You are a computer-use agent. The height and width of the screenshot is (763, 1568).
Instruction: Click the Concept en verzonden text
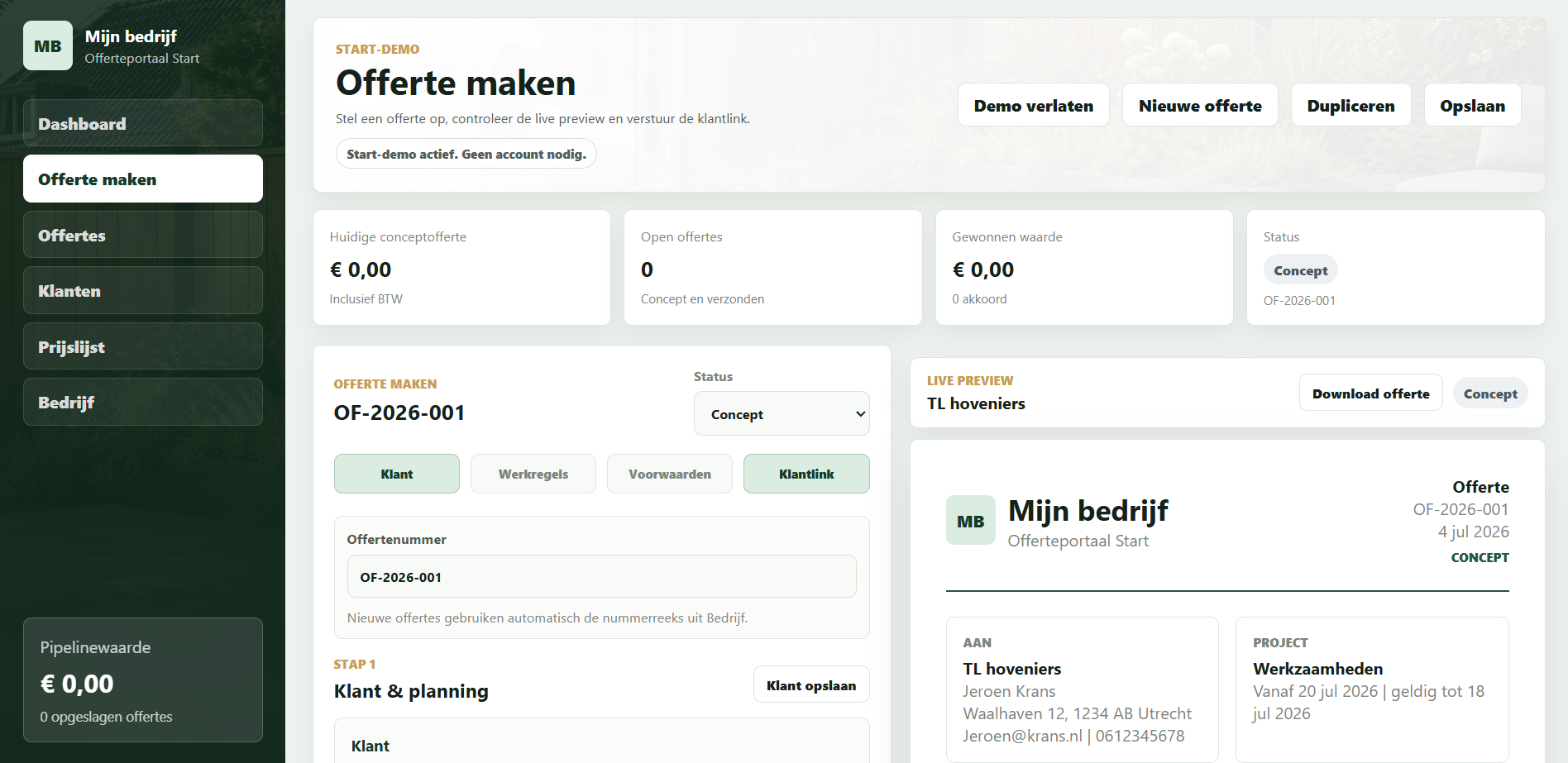click(702, 298)
